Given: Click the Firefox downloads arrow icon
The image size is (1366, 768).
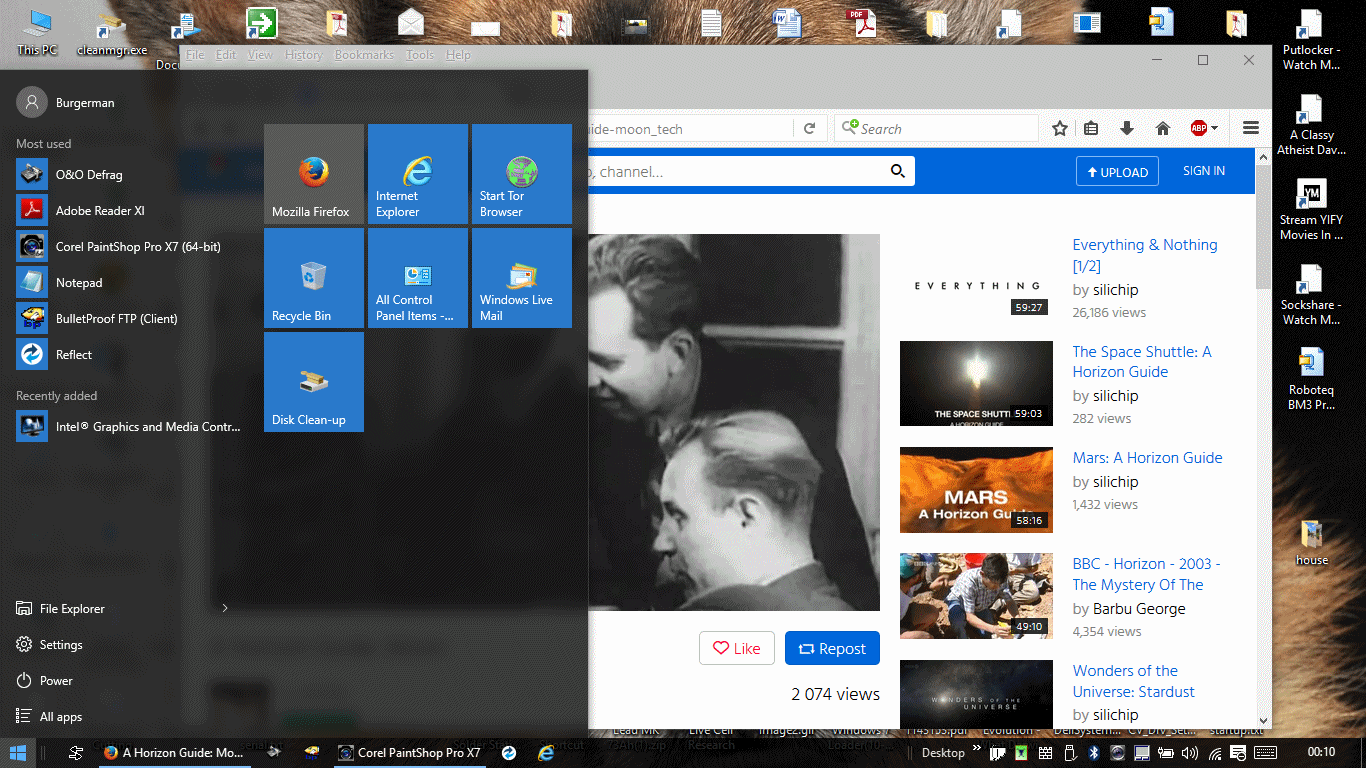Looking at the screenshot, I should (x=1127, y=128).
